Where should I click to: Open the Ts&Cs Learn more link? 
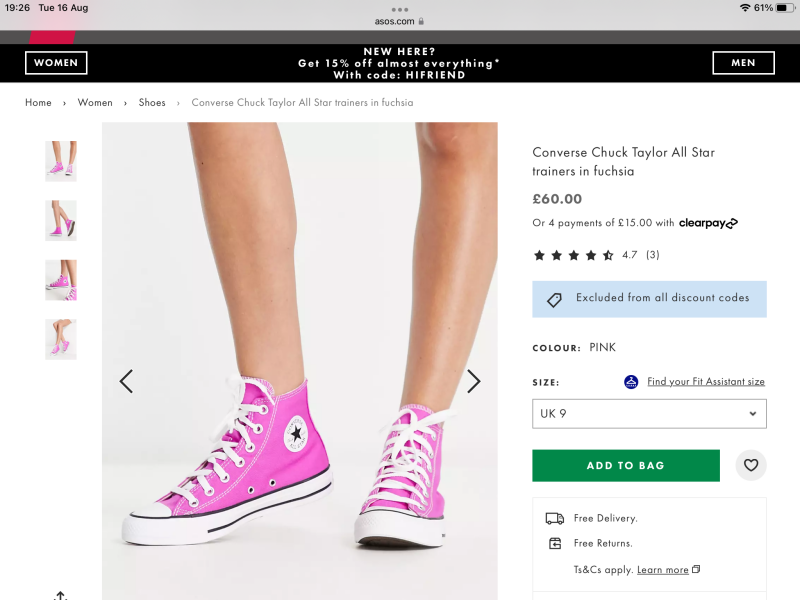click(663, 569)
